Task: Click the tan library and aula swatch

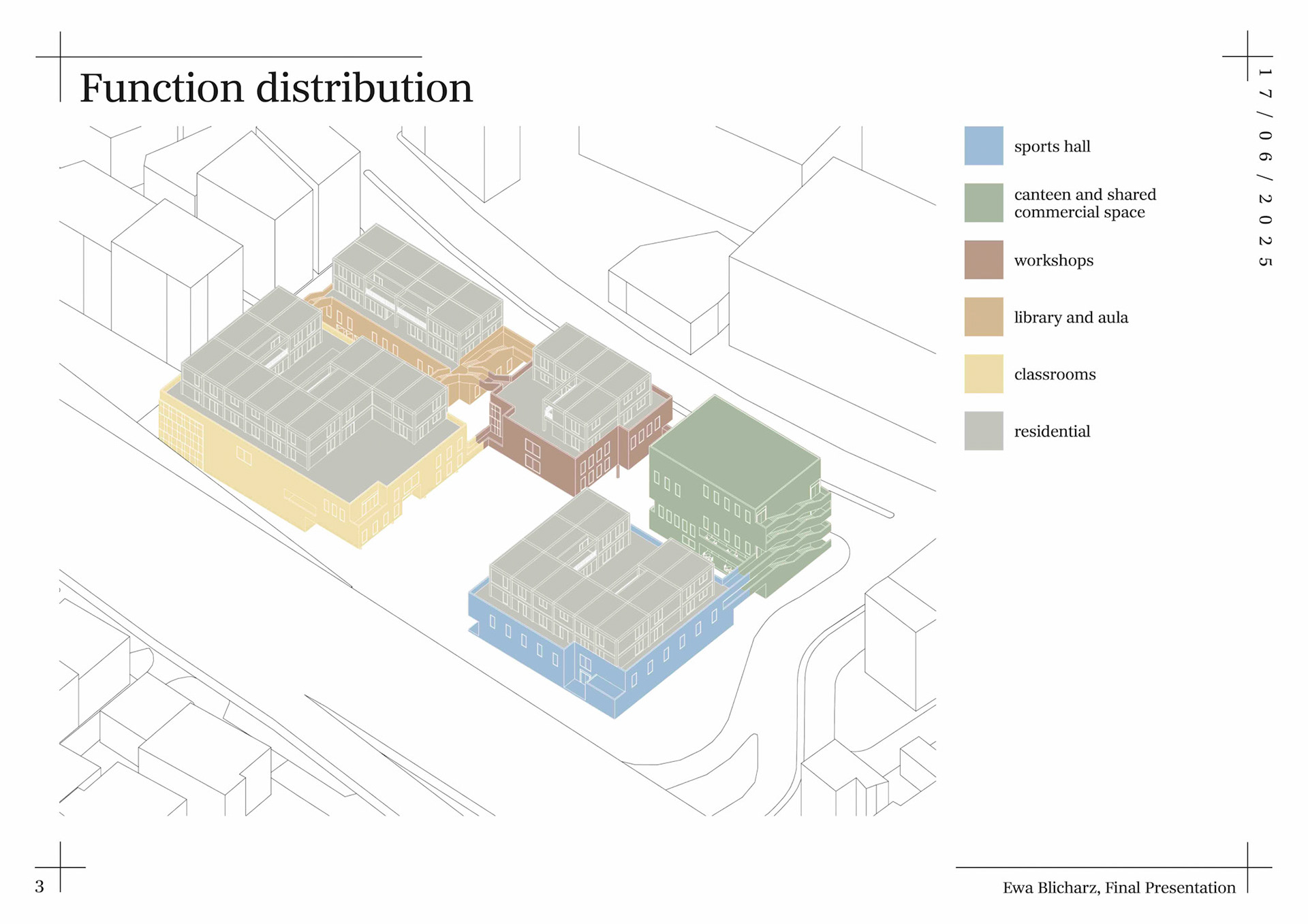Action: tap(983, 317)
